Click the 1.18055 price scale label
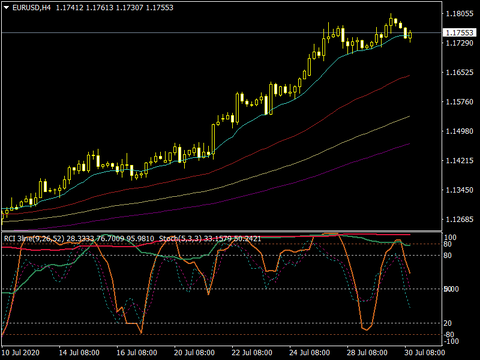 pos(460,14)
